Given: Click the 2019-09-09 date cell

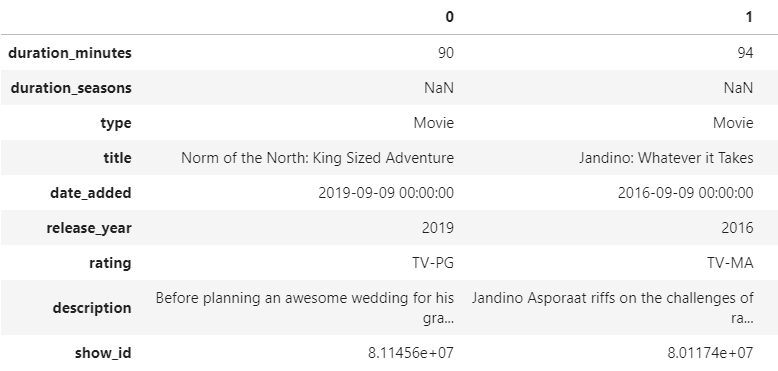Looking at the screenshot, I should pyautogui.click(x=386, y=193).
